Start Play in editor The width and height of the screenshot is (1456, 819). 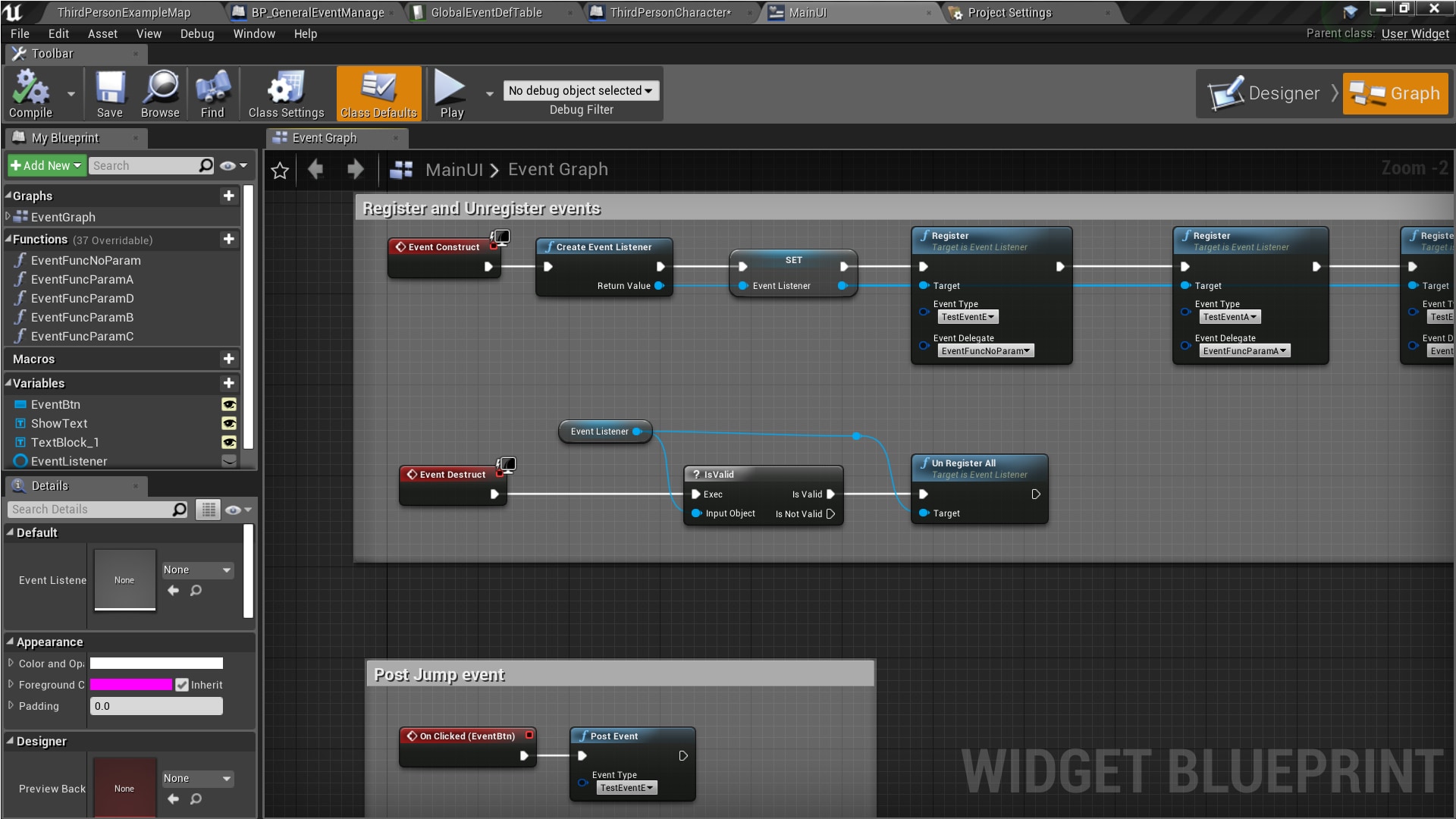450,91
